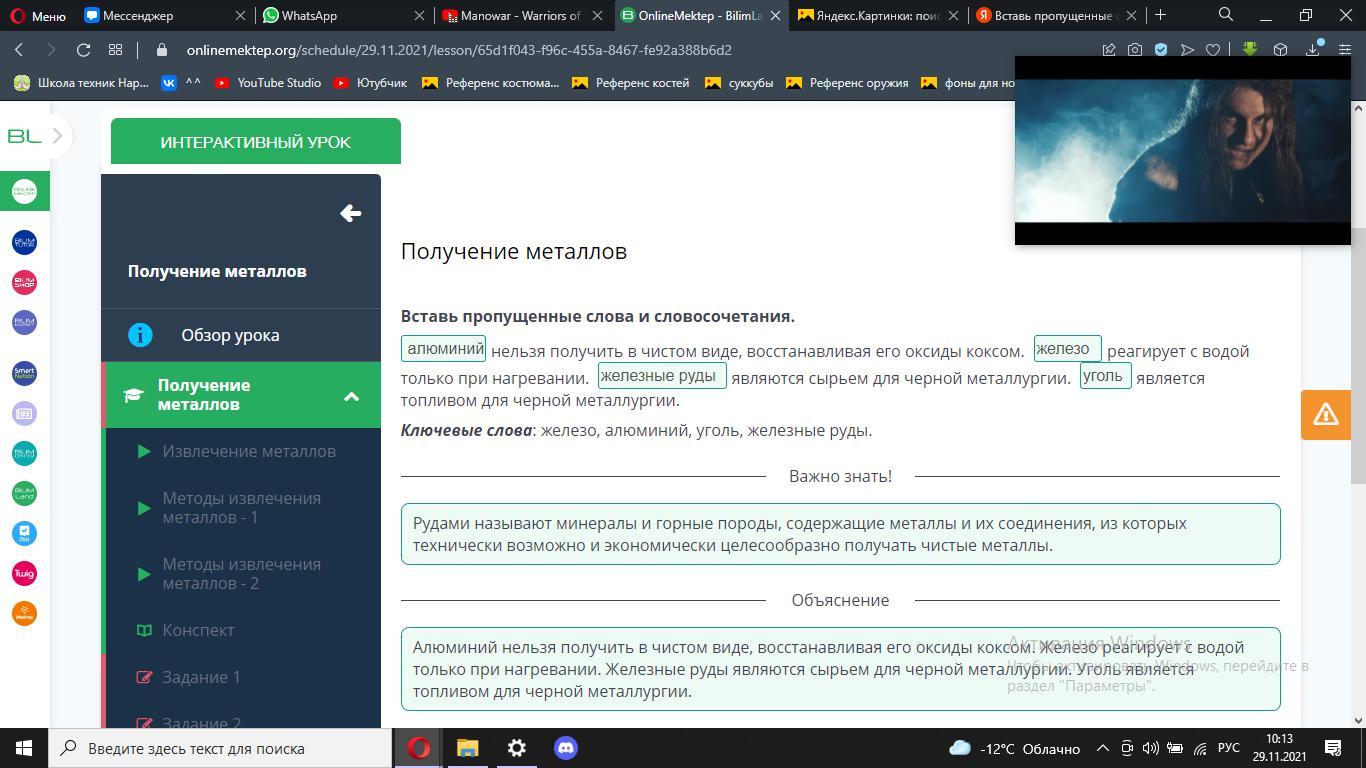Open Методы извлечения металлов - 1

click(x=242, y=508)
